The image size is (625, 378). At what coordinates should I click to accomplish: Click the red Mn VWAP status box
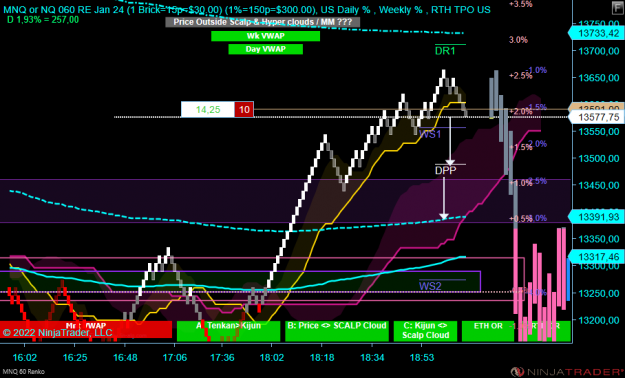86,329
